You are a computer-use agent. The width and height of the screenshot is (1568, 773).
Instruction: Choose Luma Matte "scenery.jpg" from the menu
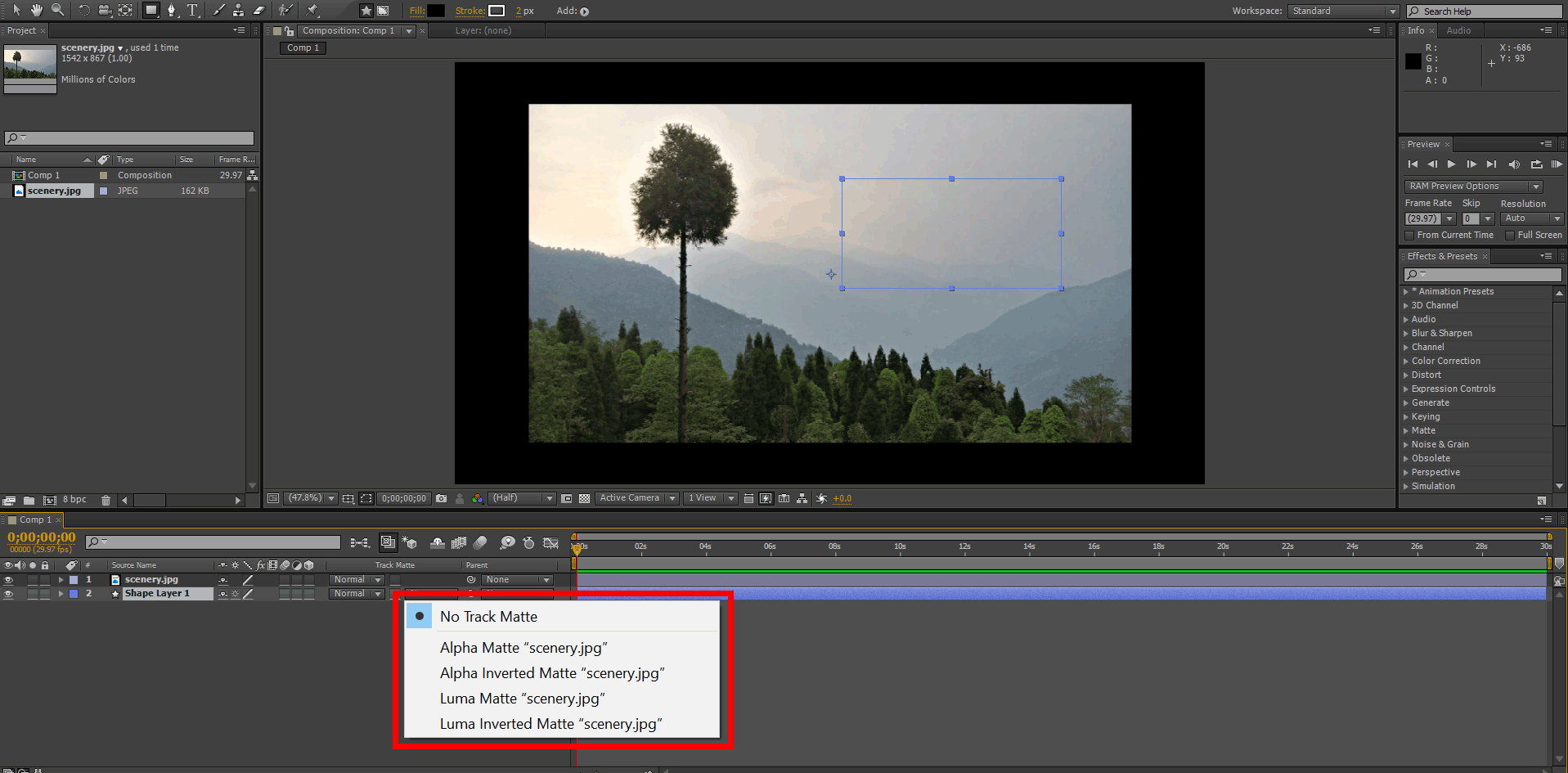coord(521,698)
